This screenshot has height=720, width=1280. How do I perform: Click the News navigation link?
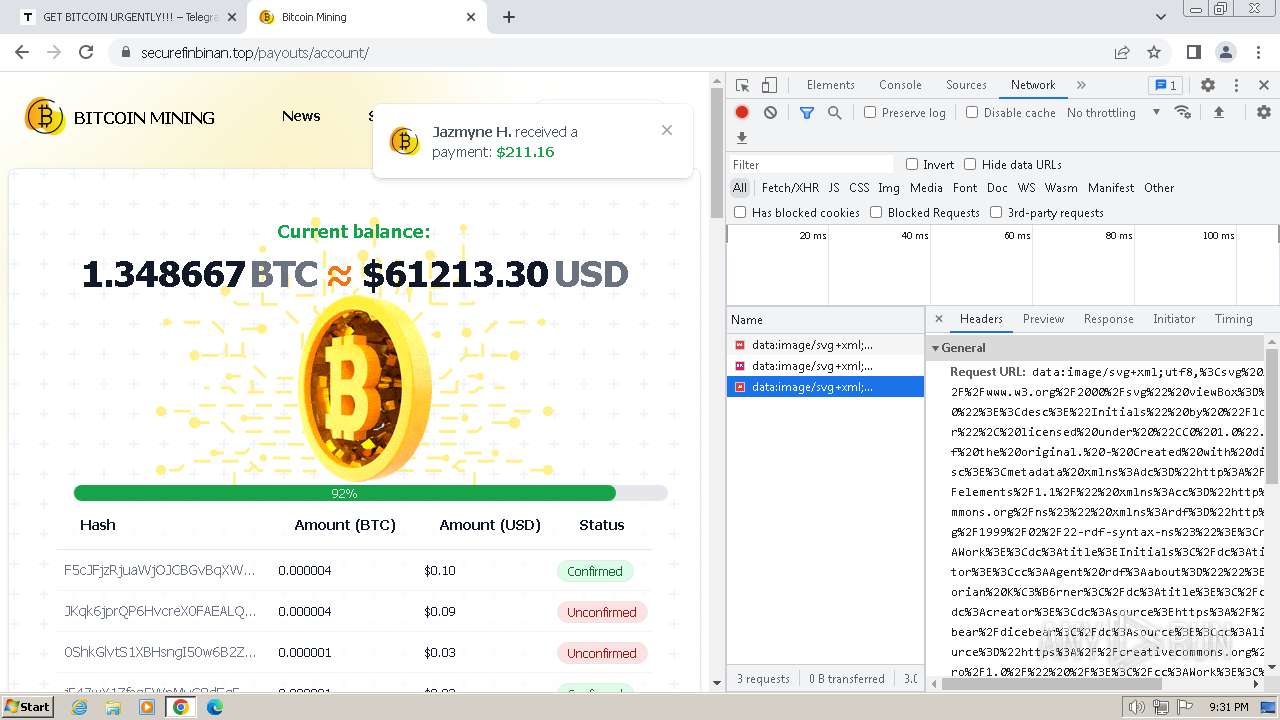tap(301, 116)
